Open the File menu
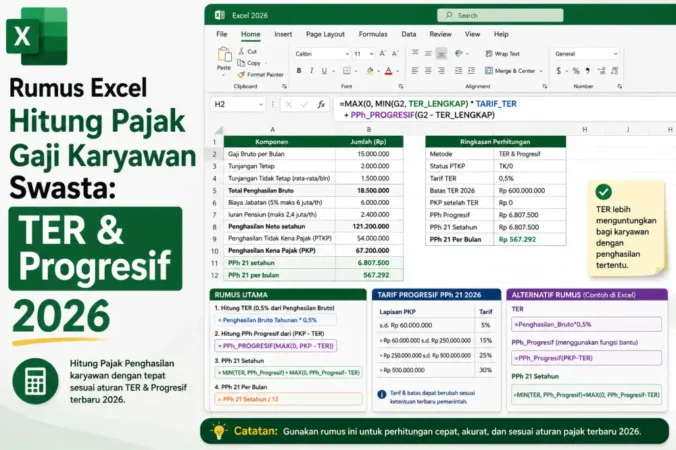 click(x=222, y=34)
